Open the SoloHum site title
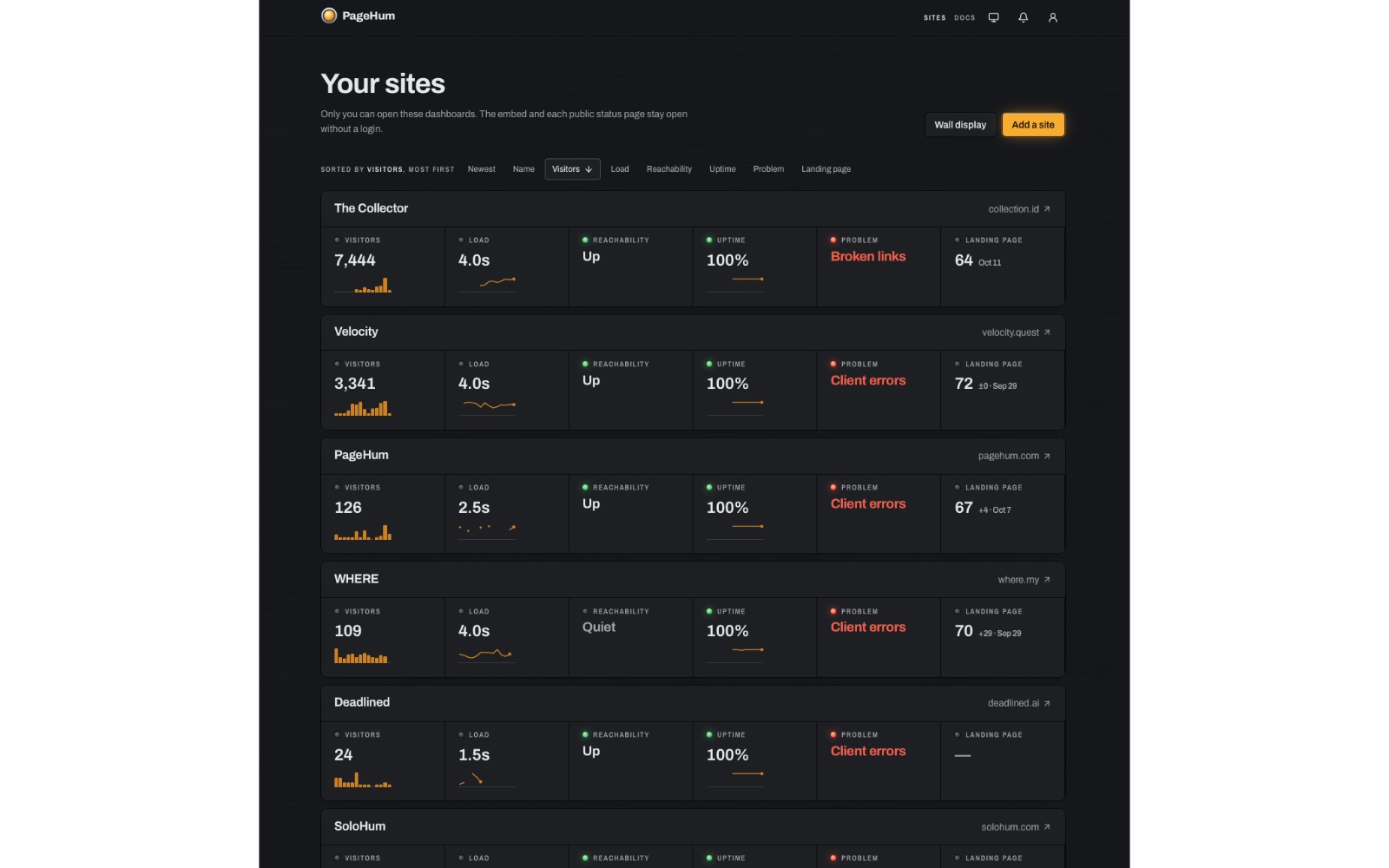 click(359, 826)
